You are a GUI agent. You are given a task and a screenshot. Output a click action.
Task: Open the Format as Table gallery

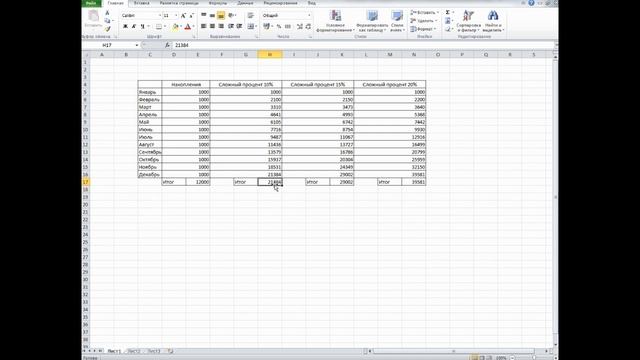click(372, 21)
